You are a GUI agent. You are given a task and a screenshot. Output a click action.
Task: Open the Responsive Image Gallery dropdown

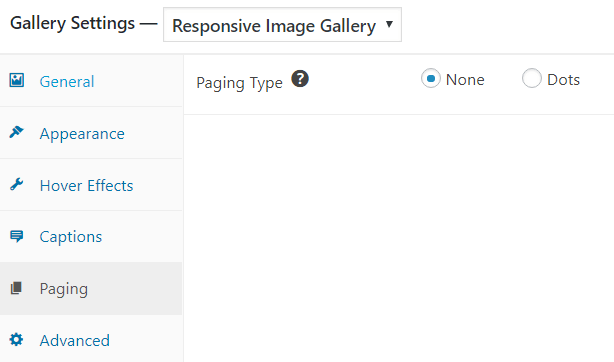282,25
